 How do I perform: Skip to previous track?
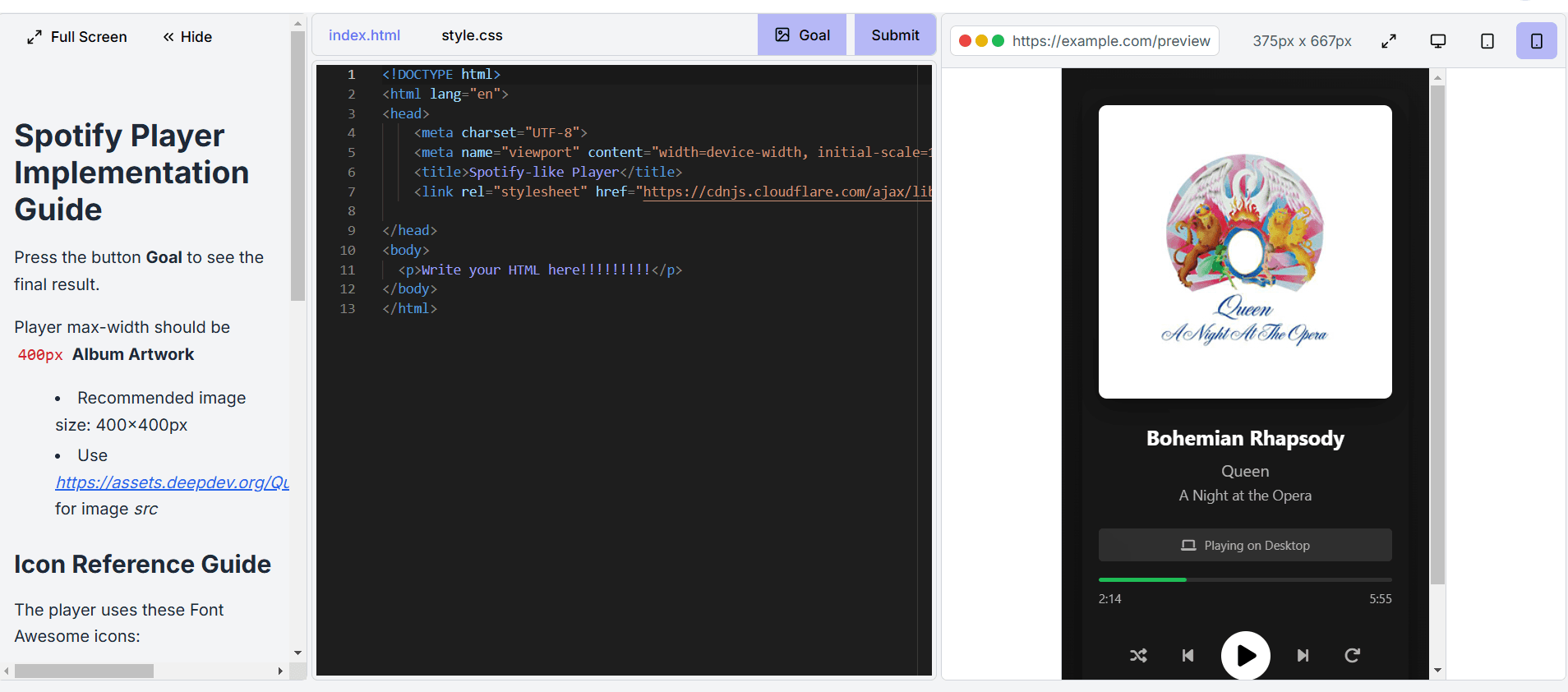1188,655
